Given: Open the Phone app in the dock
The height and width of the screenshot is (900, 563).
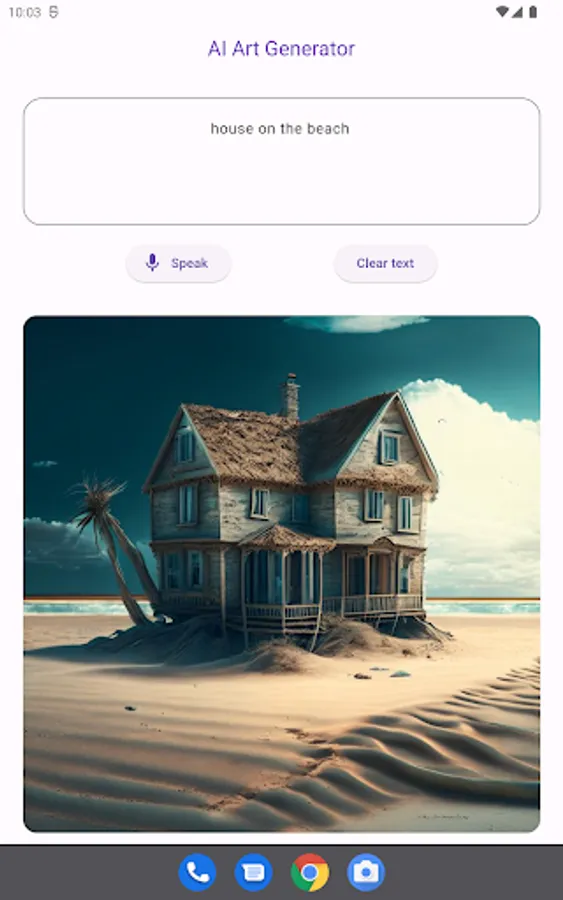Looking at the screenshot, I should [x=197, y=872].
